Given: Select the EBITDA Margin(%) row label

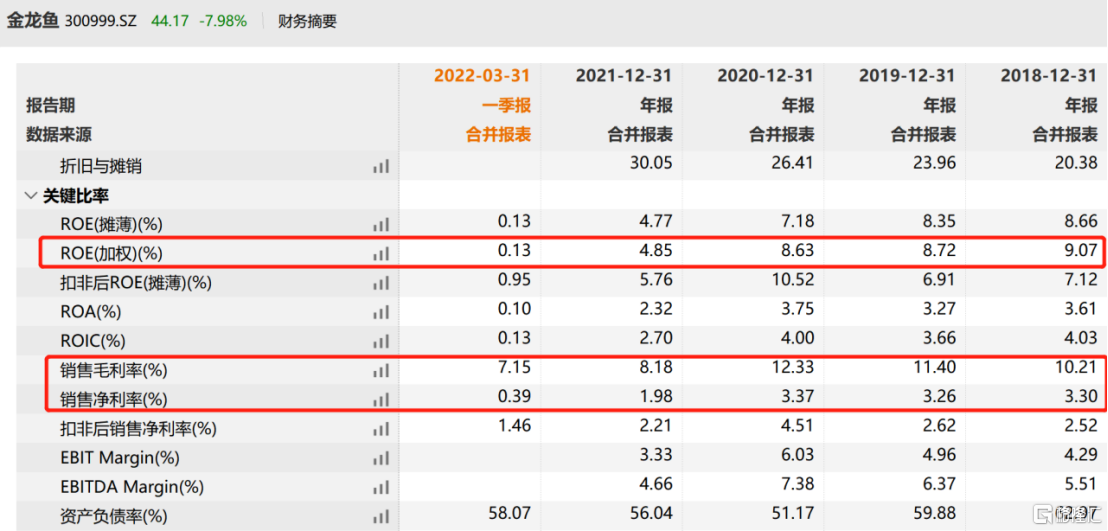Looking at the screenshot, I should (132, 487).
